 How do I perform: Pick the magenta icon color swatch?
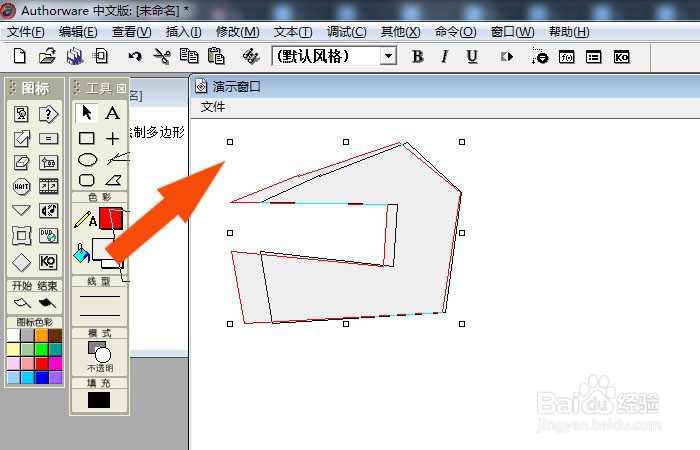[x=55, y=363]
